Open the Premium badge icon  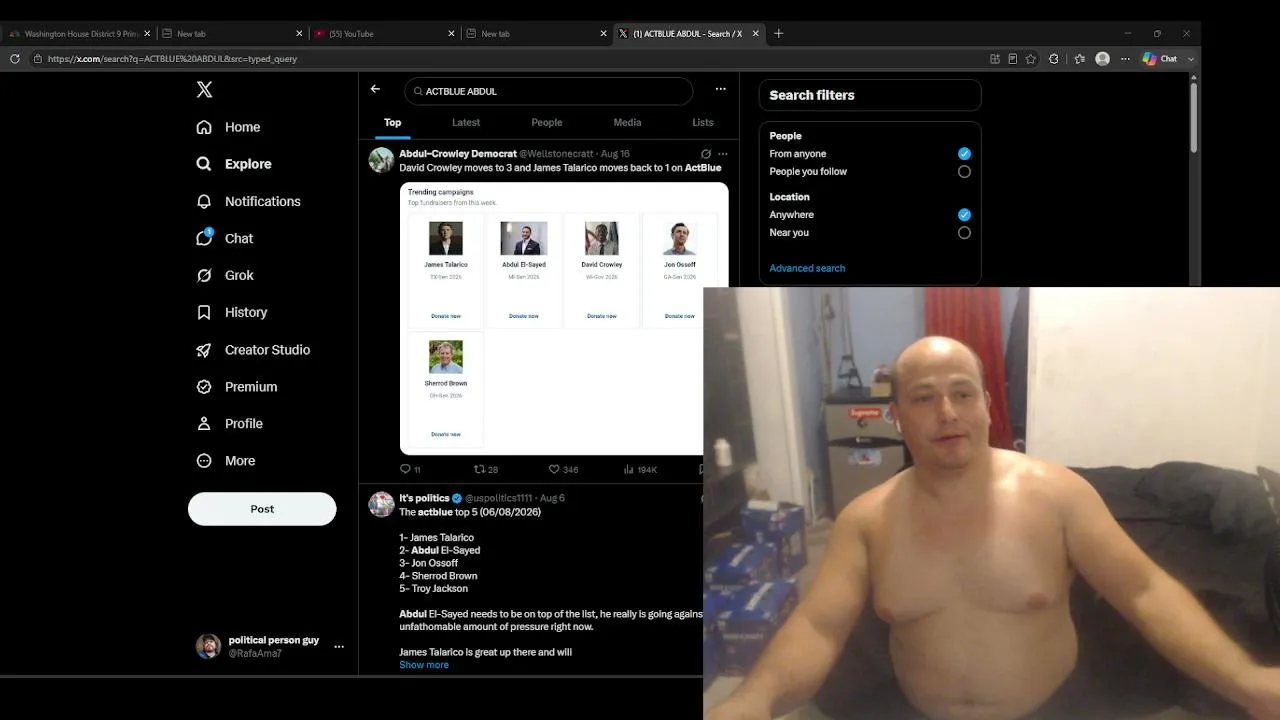204,387
